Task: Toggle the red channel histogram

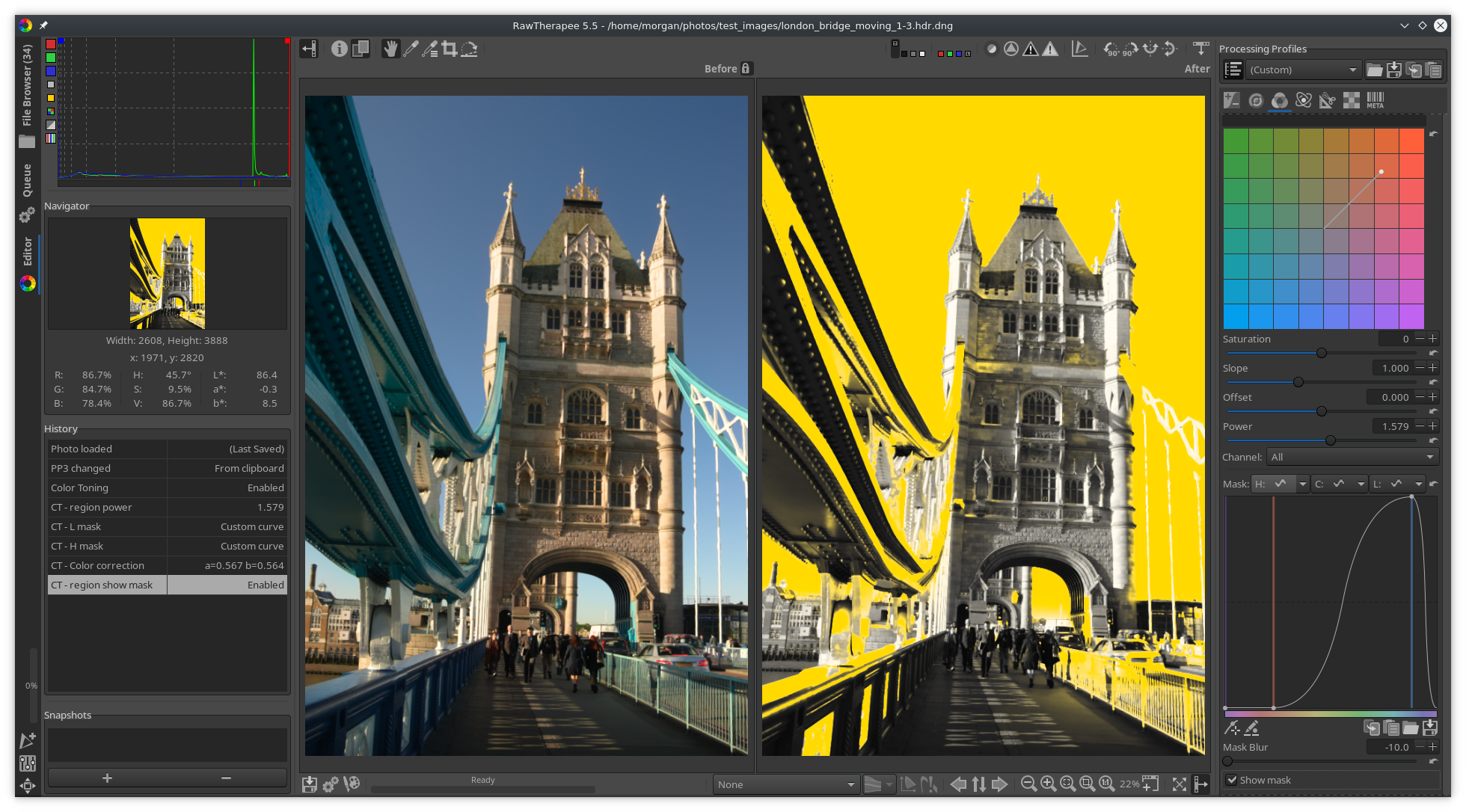Action: click(51, 44)
